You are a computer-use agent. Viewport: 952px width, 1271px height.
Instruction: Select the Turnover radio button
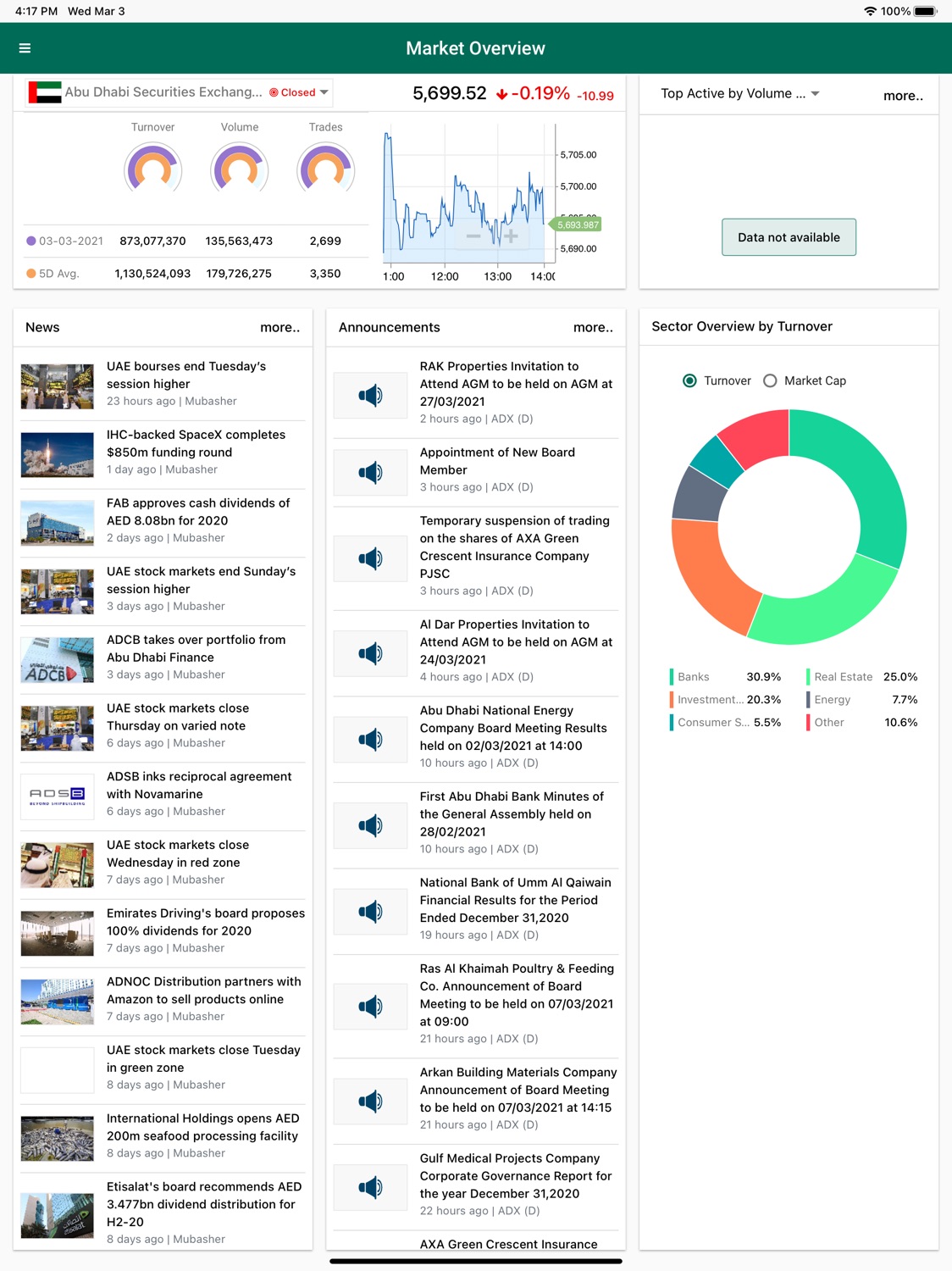[689, 380]
